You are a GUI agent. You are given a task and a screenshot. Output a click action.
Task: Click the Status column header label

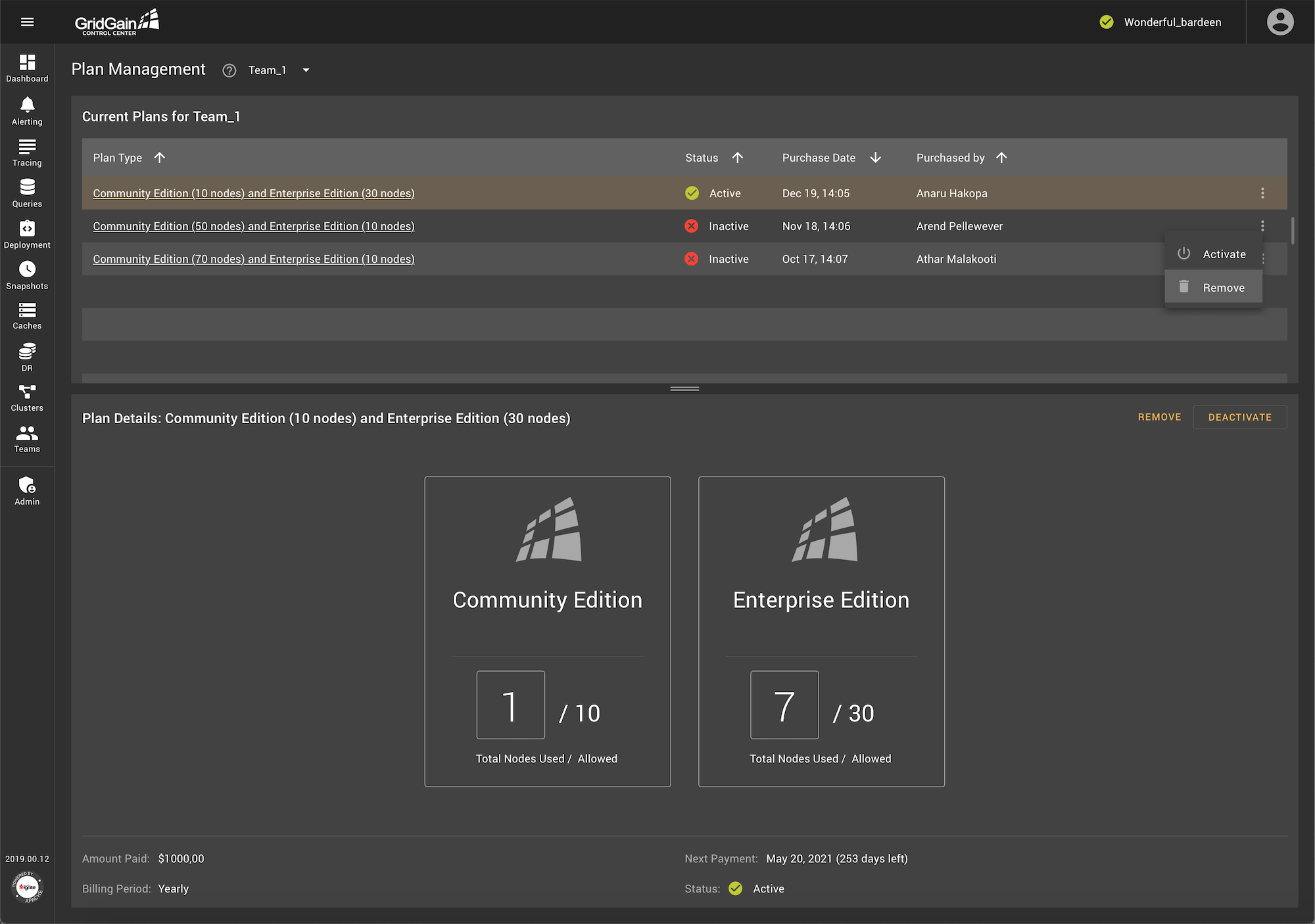[x=702, y=158]
